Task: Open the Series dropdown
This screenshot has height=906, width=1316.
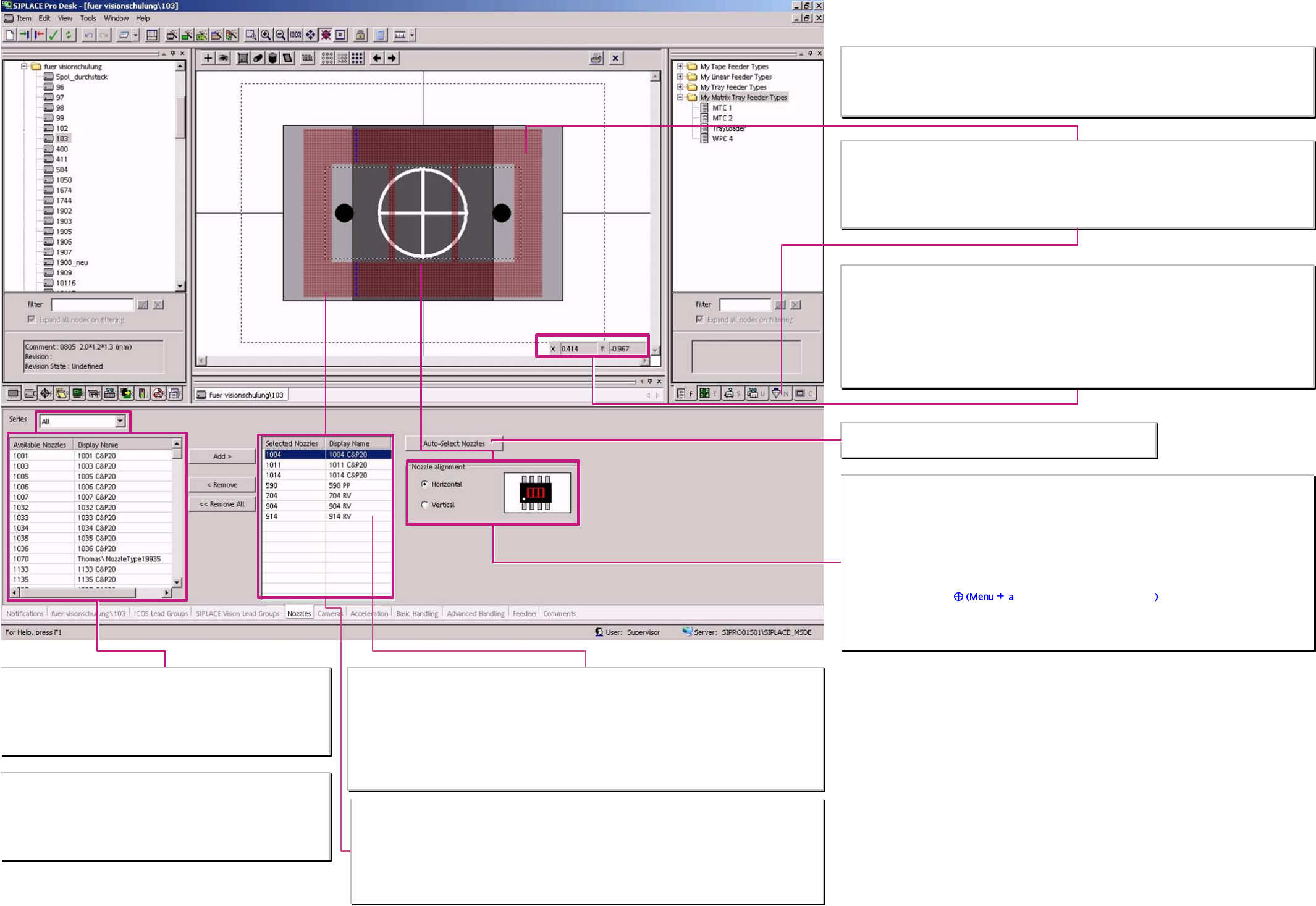Action: [x=120, y=421]
